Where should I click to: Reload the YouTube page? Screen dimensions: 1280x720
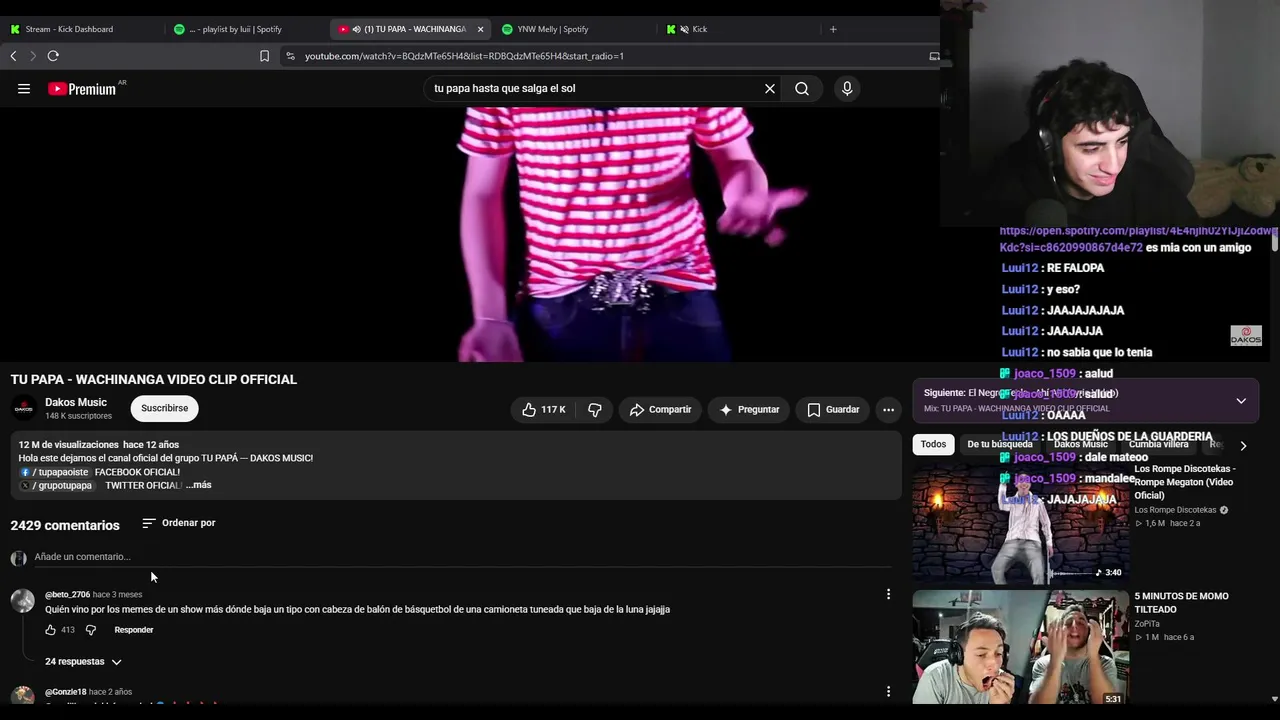[53, 56]
